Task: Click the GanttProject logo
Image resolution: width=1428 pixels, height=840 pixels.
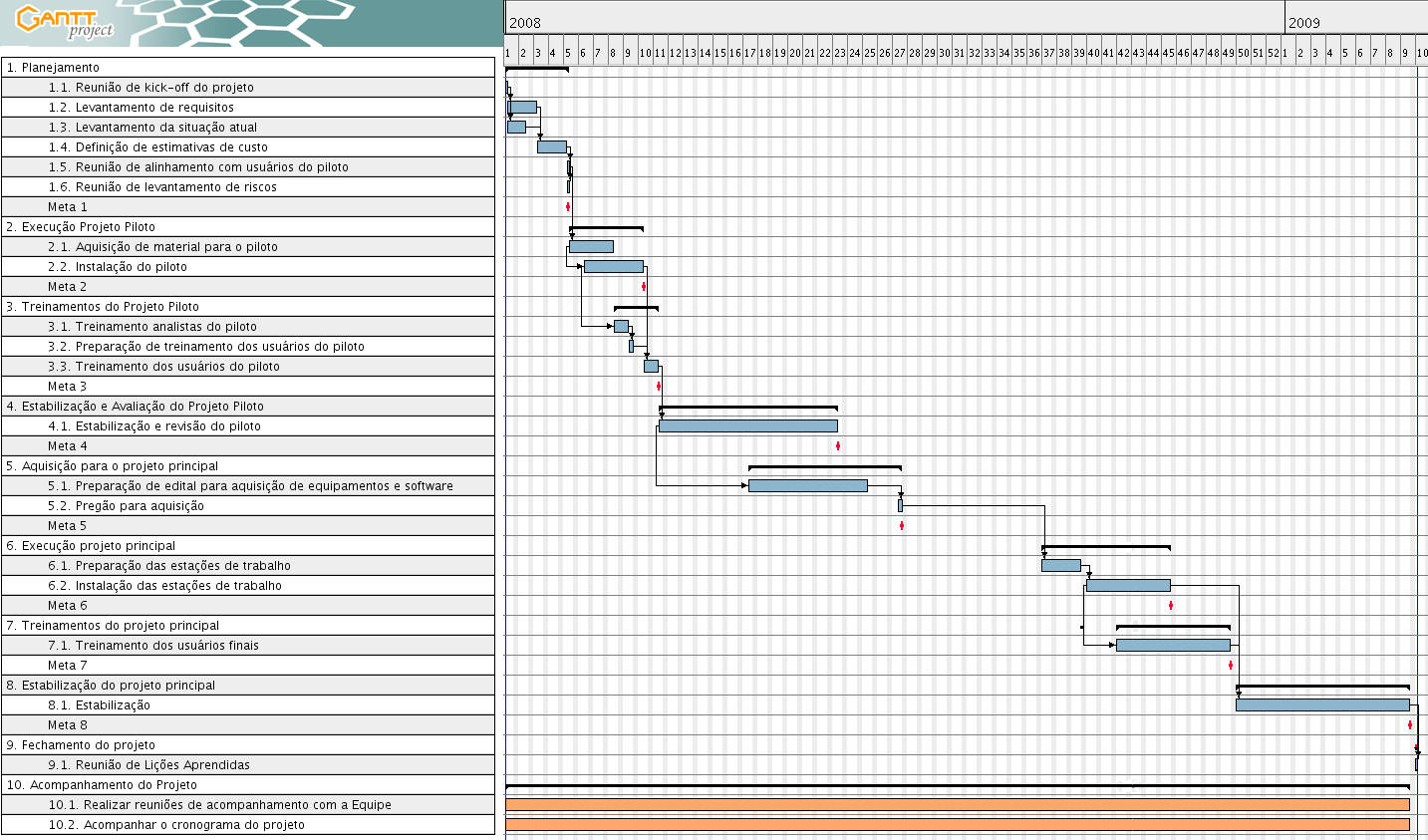Action: (65, 21)
